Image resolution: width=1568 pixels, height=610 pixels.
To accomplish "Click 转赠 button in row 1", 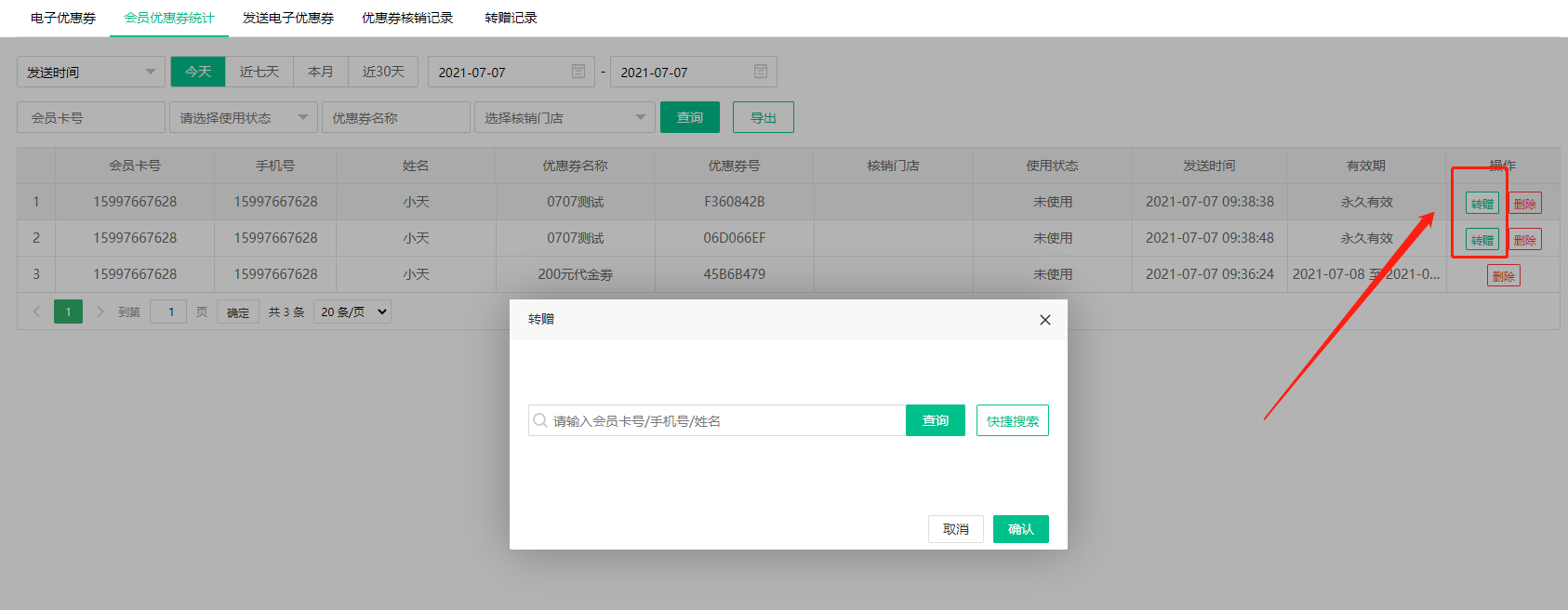I will click(x=1482, y=204).
